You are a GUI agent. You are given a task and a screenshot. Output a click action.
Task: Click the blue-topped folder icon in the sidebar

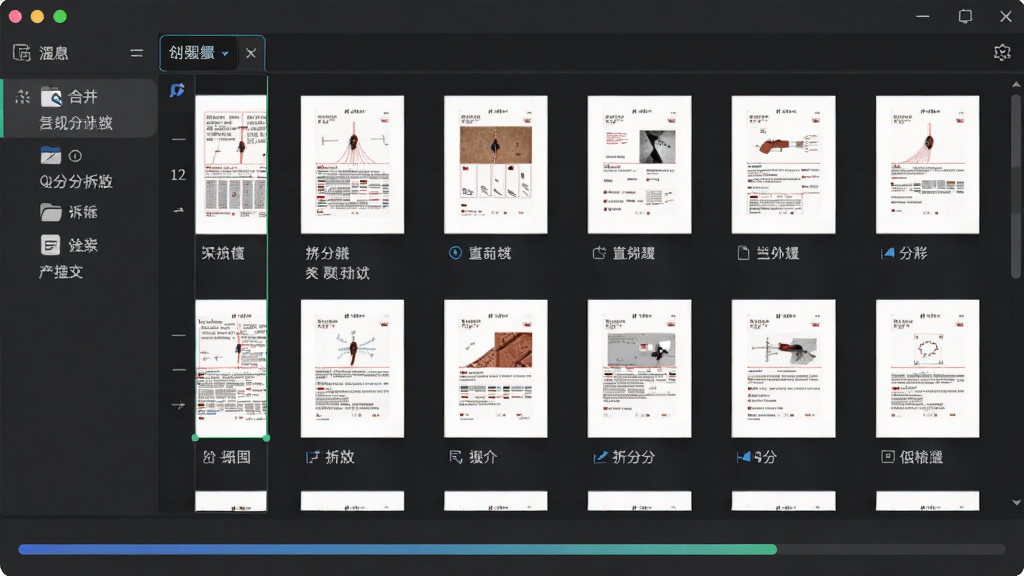pos(50,155)
